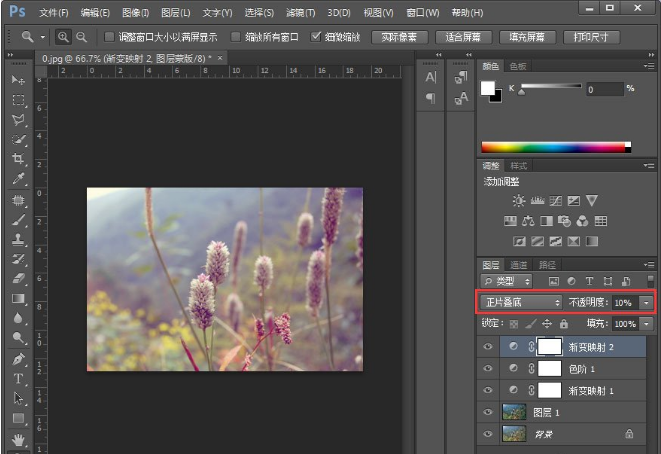Select the Eyedropper tool
The height and width of the screenshot is (454, 661).
tap(18, 180)
